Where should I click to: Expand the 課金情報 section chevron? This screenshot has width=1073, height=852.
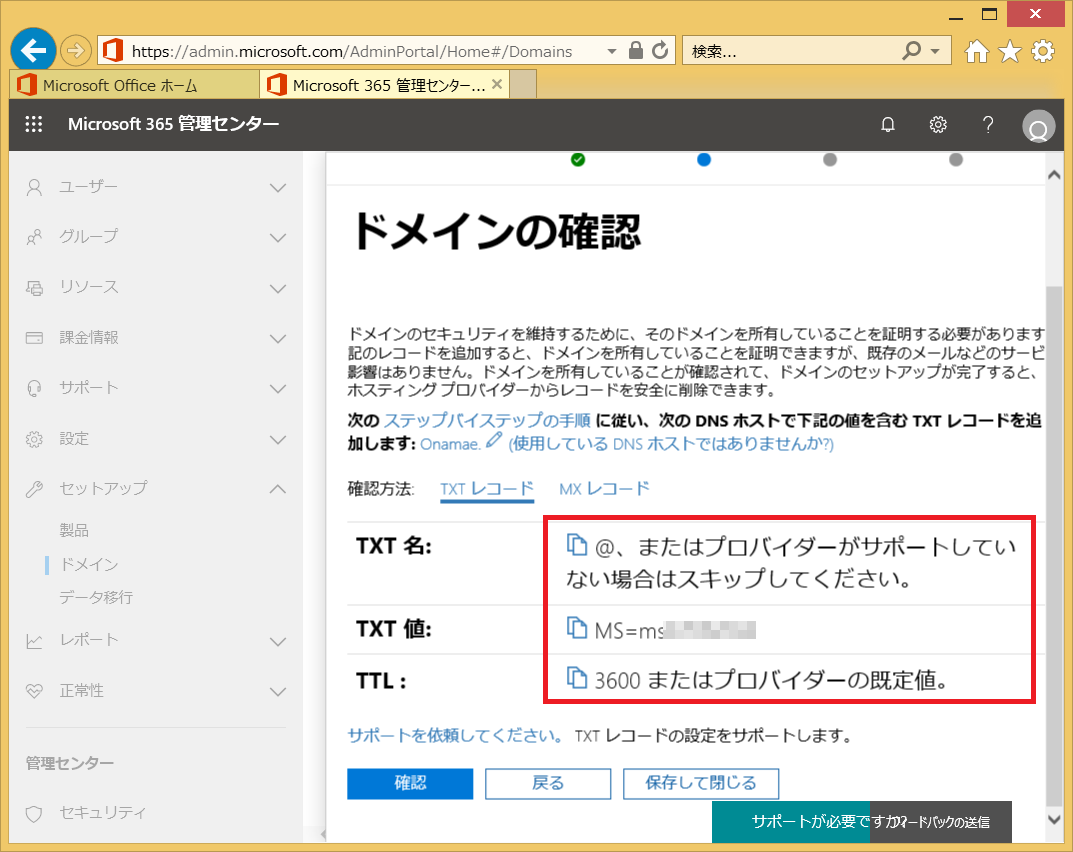(277, 338)
